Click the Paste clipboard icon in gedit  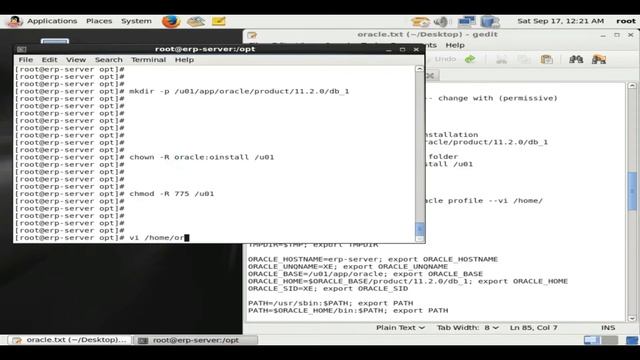click(547, 60)
